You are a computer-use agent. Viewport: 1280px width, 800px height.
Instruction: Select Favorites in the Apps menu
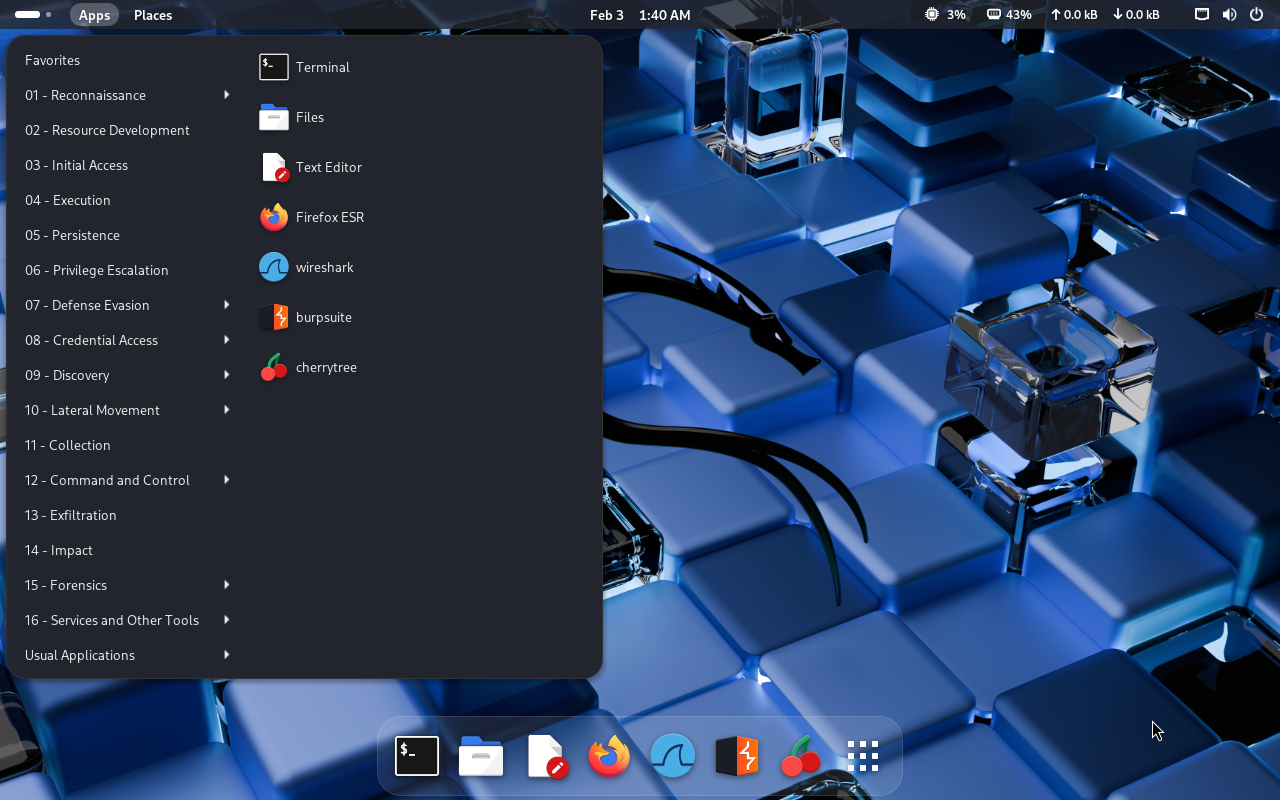[53, 60]
